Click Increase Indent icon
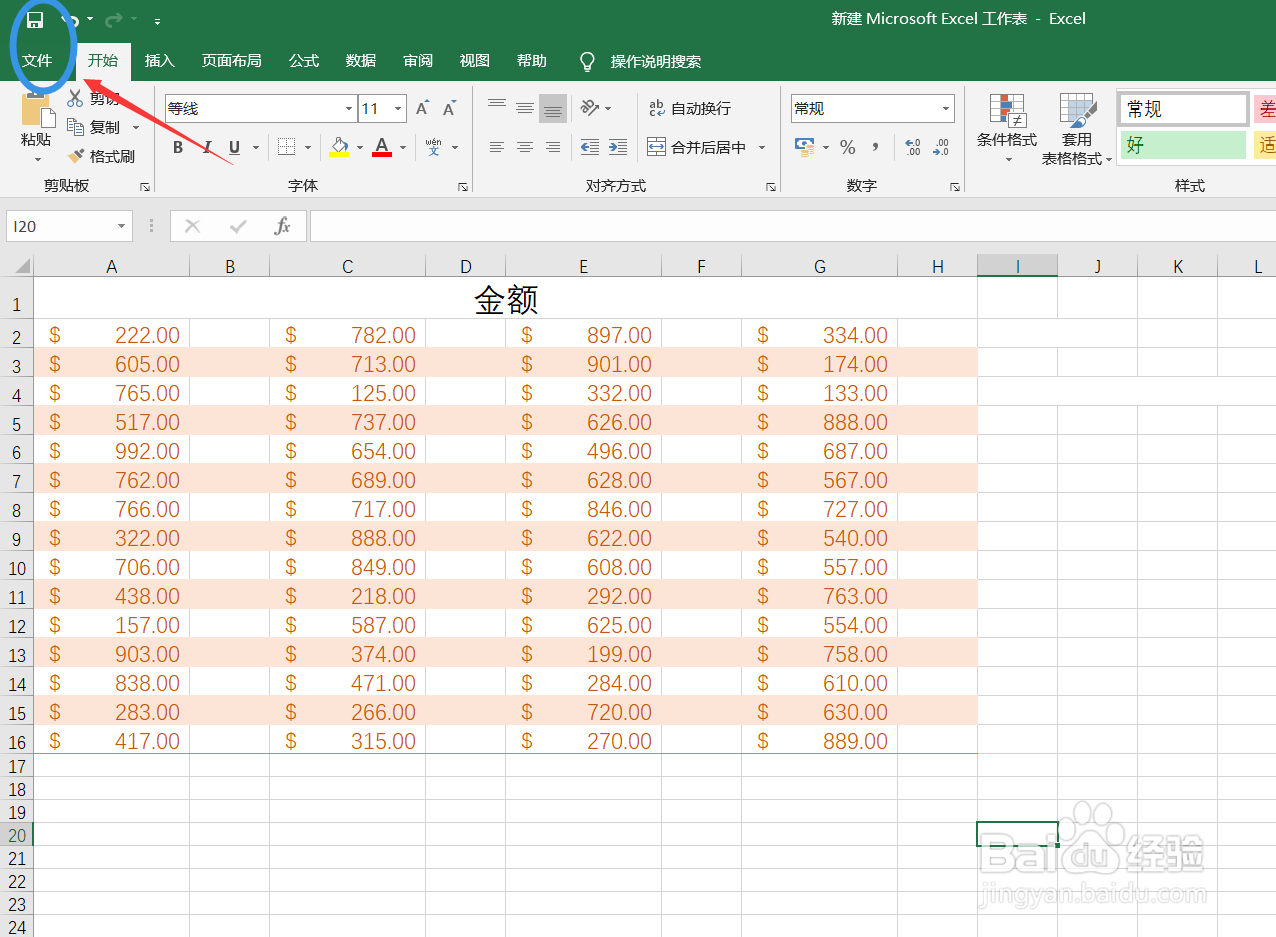Viewport: 1276px width, 937px height. [x=618, y=147]
